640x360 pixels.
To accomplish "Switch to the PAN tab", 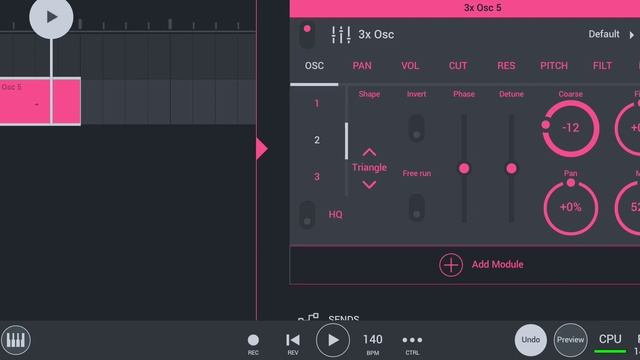I will 362,66.
